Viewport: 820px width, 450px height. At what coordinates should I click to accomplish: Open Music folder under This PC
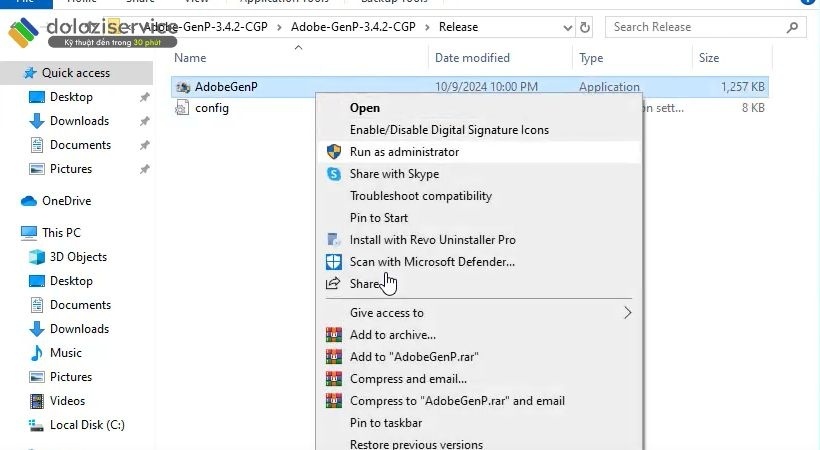pos(66,353)
